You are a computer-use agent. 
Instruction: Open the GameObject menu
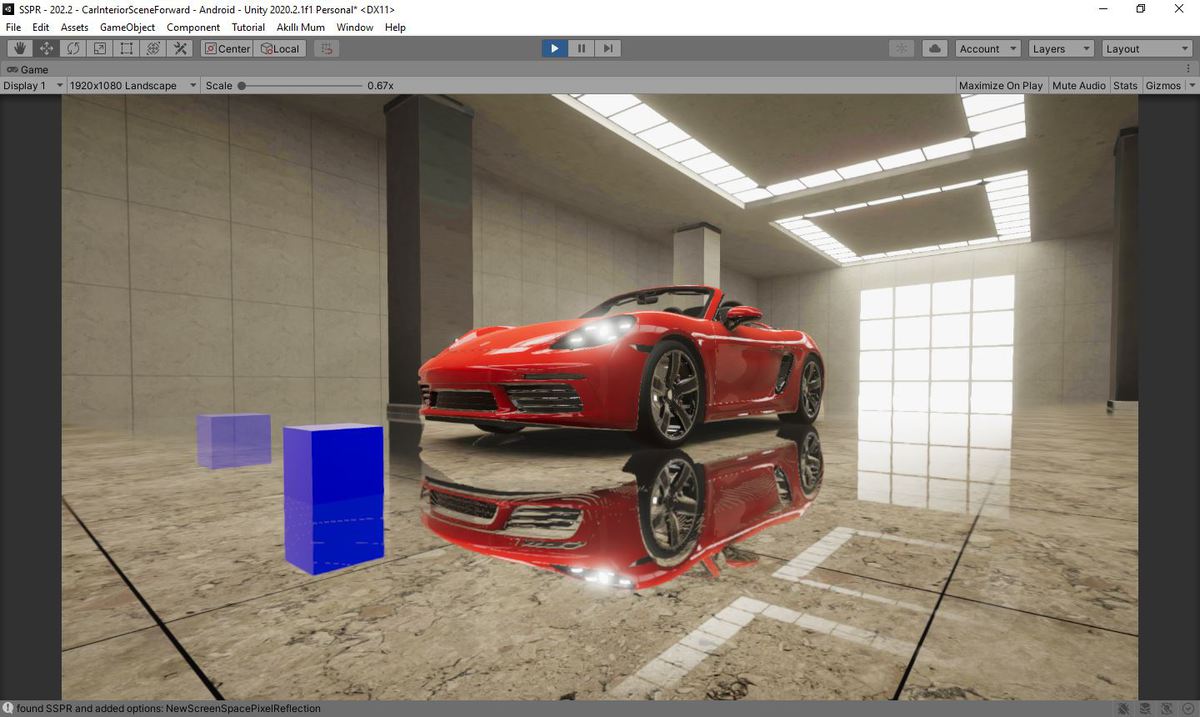pyautogui.click(x=127, y=27)
